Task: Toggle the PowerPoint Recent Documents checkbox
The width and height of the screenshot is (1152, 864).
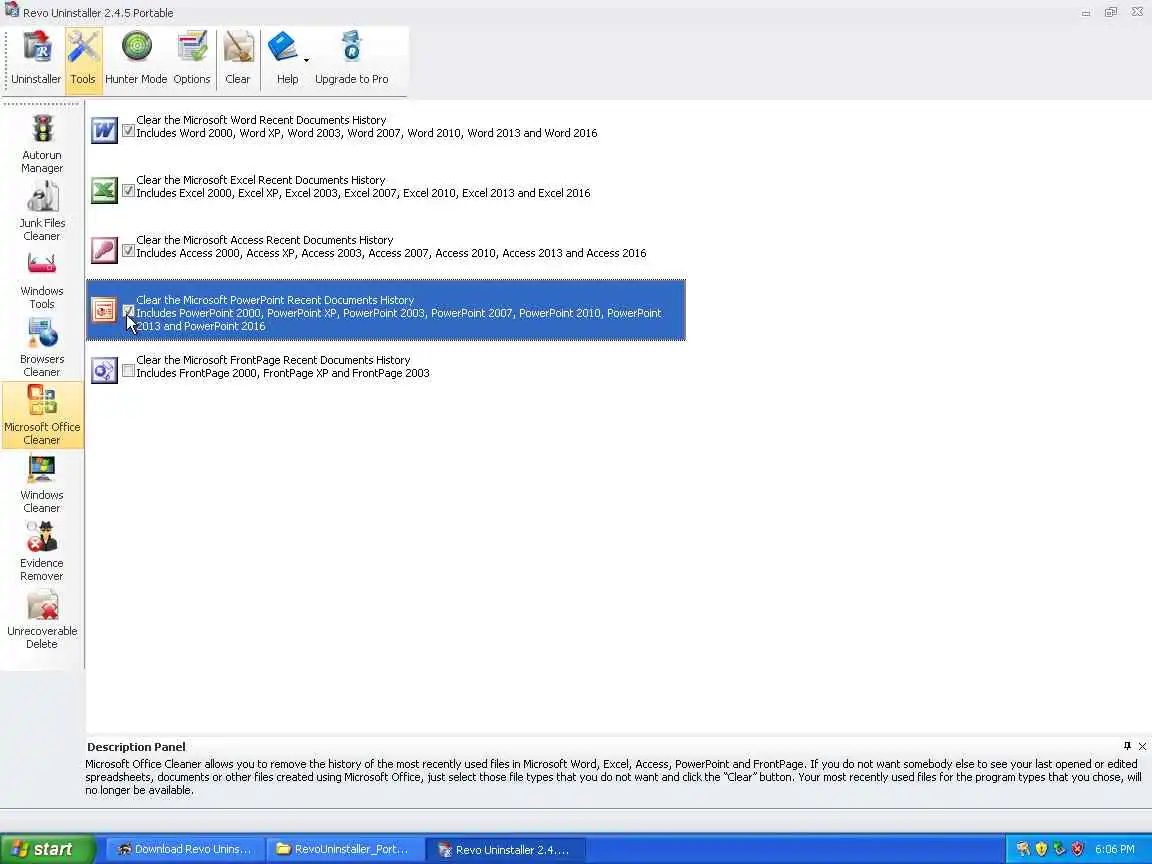Action: pyautogui.click(x=129, y=311)
